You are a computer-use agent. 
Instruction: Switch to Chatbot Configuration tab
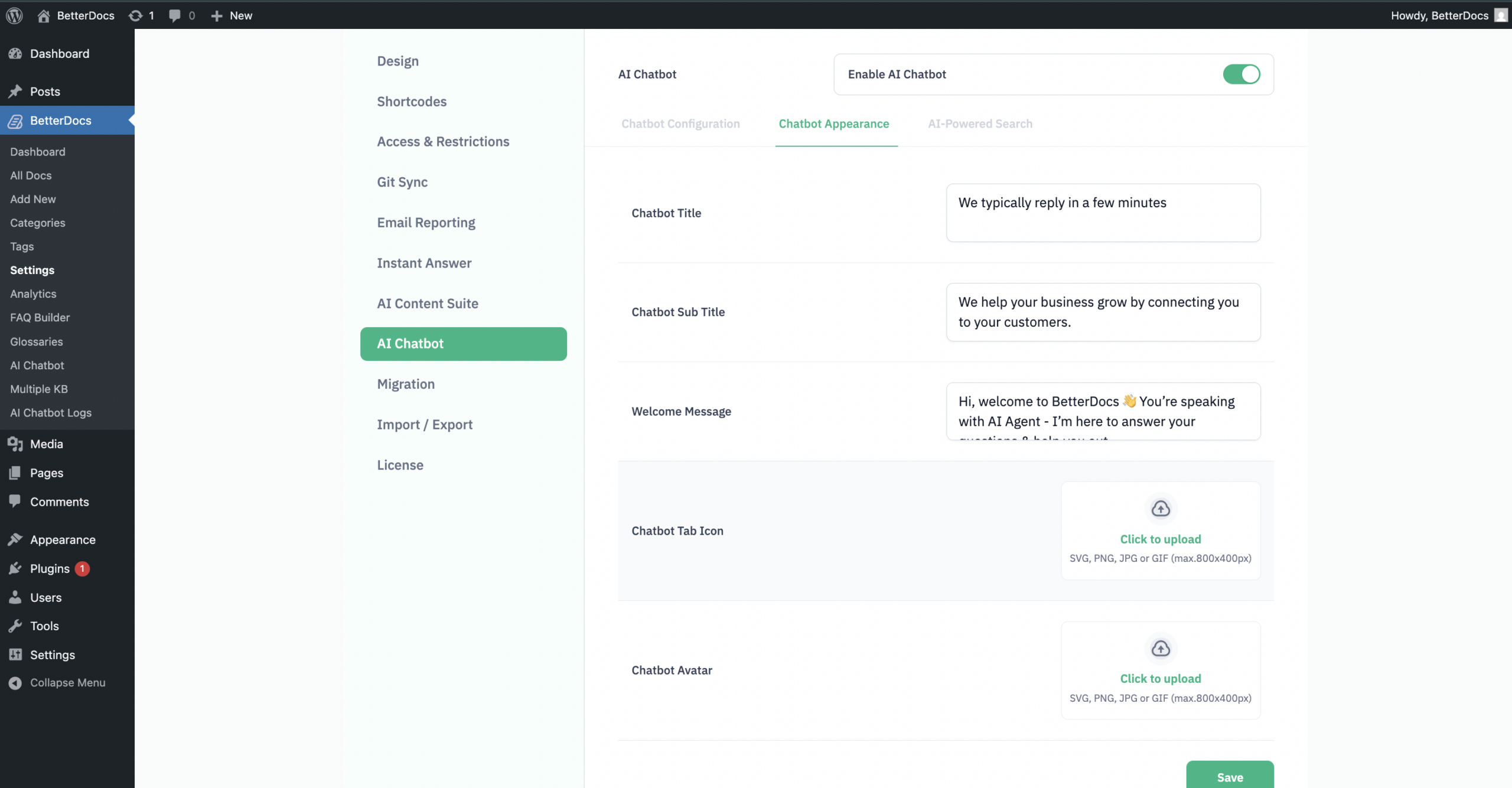[680, 123]
